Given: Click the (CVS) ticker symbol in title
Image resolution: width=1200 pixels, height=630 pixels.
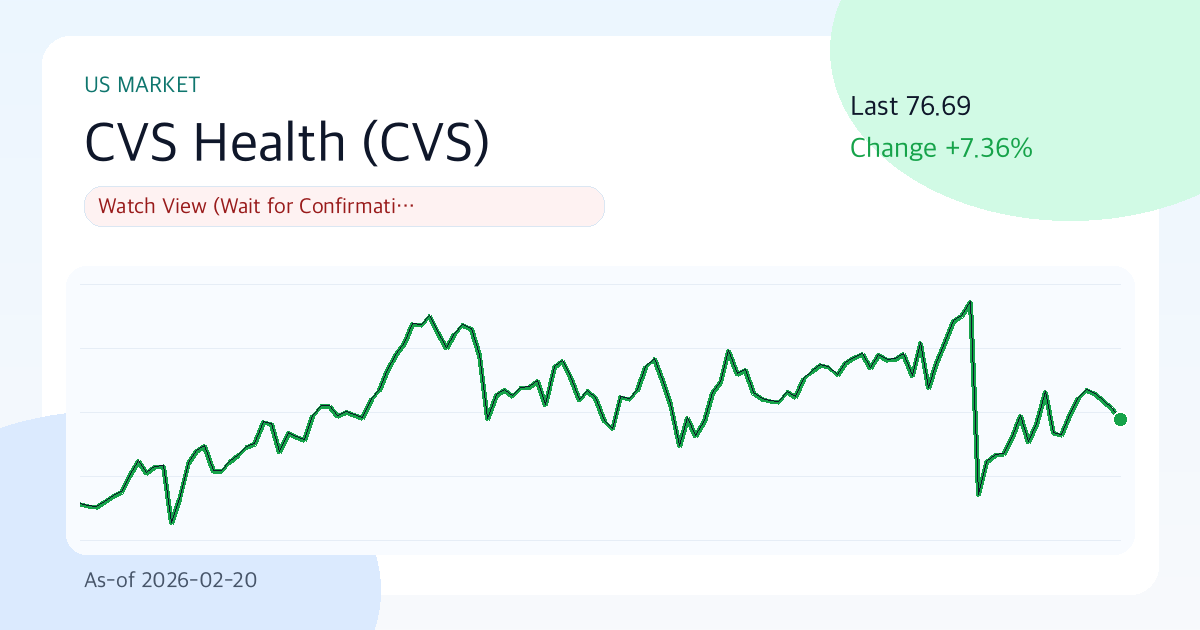Looking at the screenshot, I should pyautogui.click(x=425, y=143).
